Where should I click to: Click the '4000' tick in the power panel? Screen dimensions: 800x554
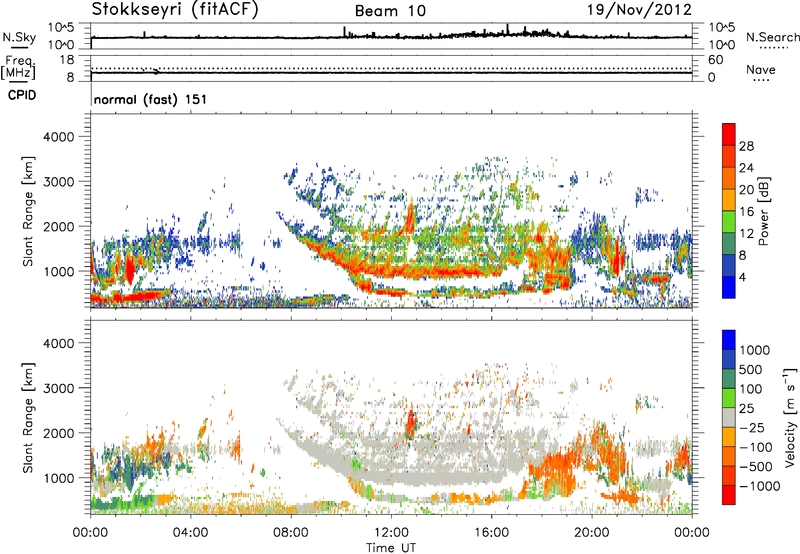58,137
